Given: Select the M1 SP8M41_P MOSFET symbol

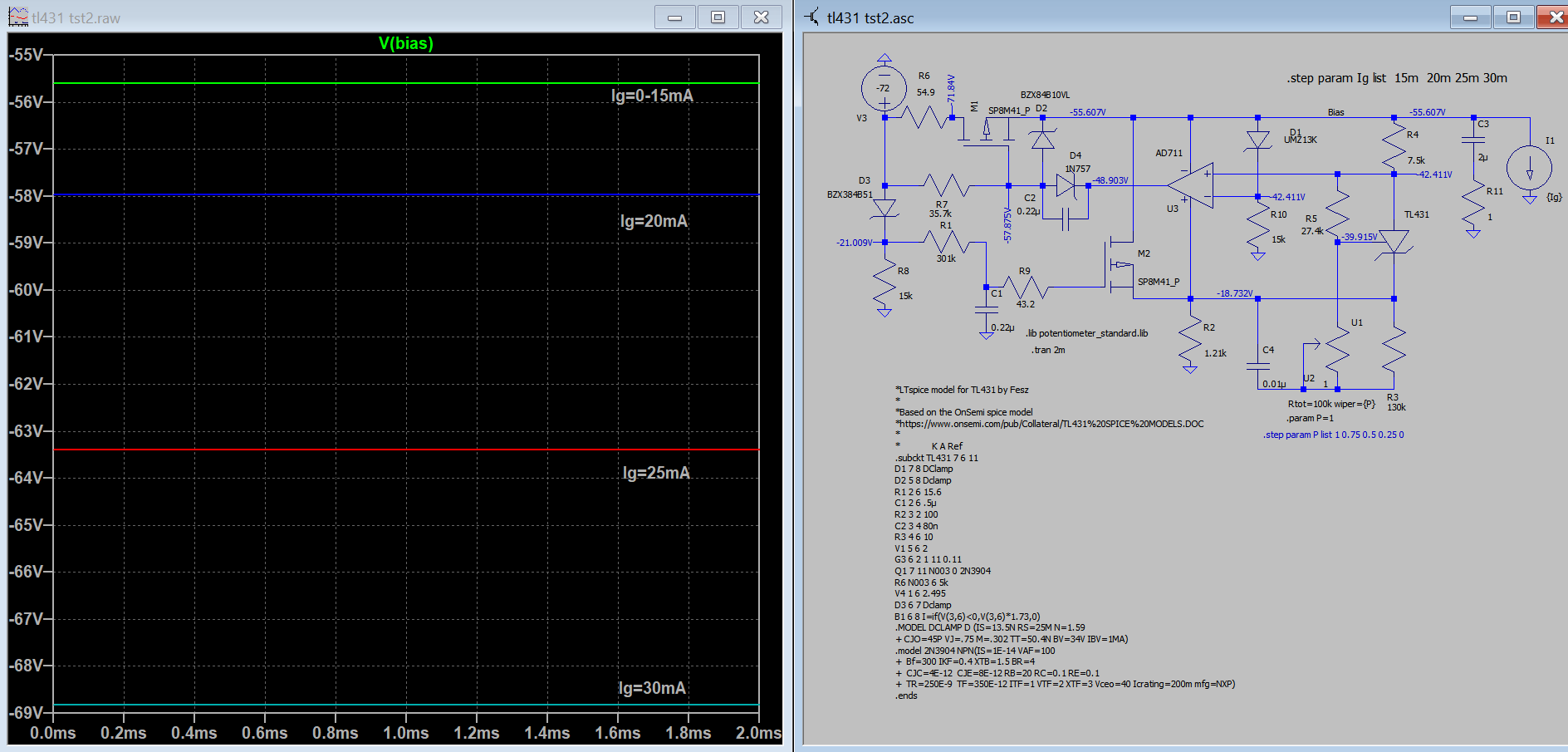Looking at the screenshot, I should coord(987,131).
